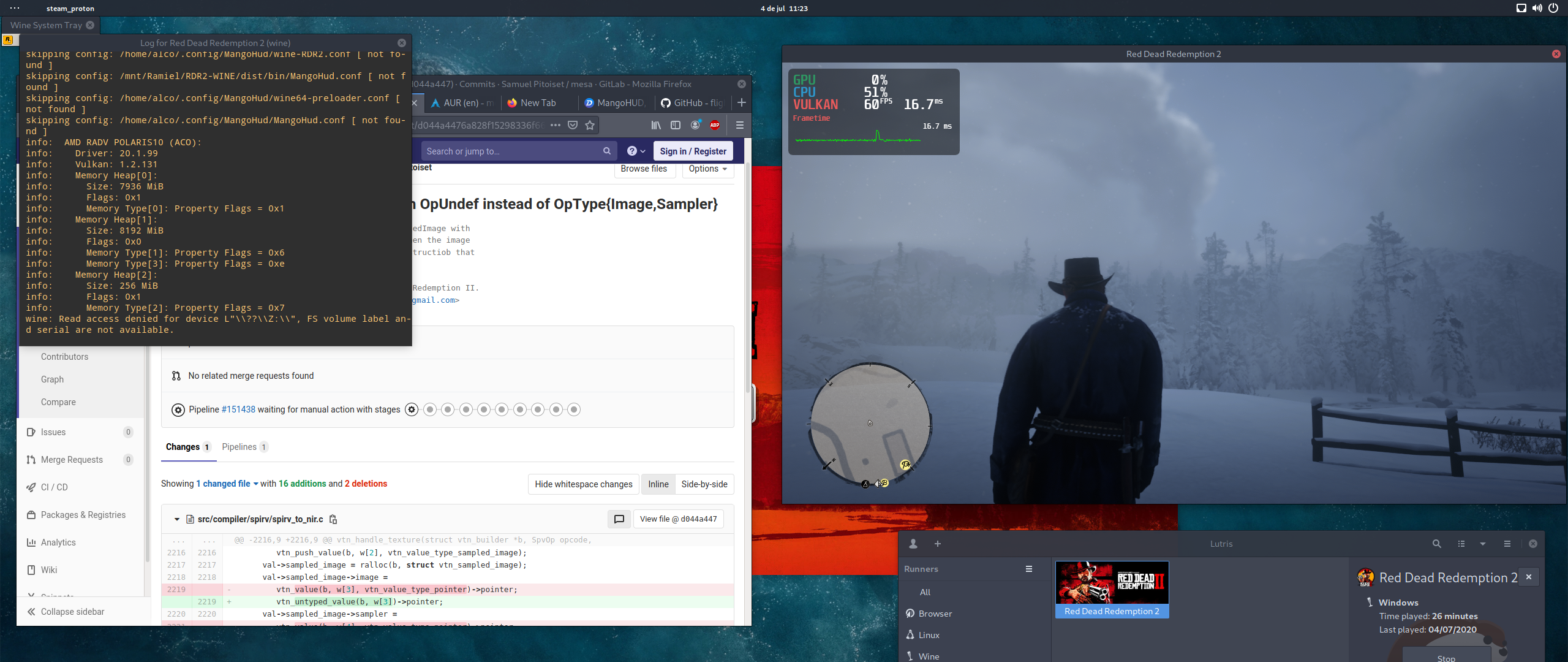Open Contributors in GitLab sidebar
This screenshot has height=662, width=1568.
point(64,357)
